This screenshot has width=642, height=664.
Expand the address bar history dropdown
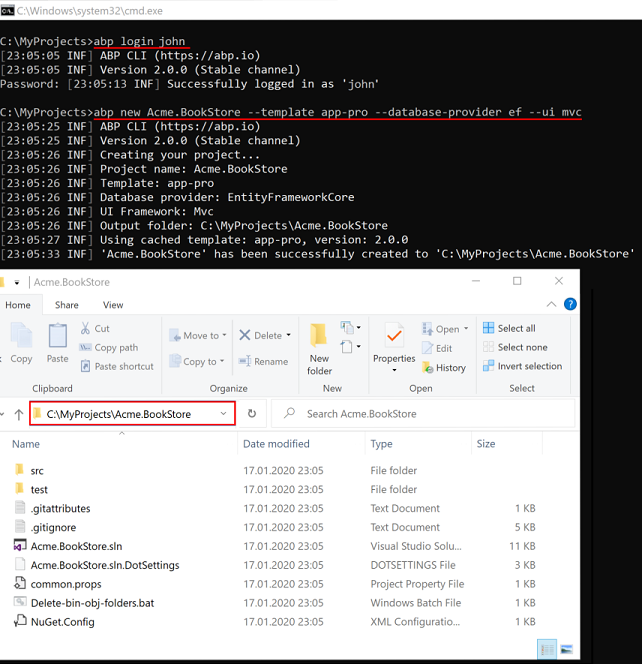(224, 414)
